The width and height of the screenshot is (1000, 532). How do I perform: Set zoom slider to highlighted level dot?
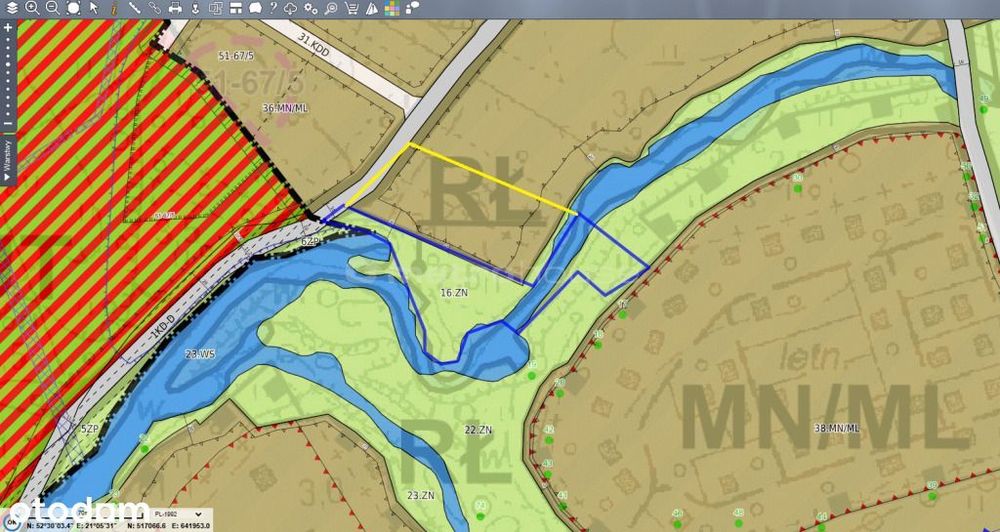coord(8,64)
